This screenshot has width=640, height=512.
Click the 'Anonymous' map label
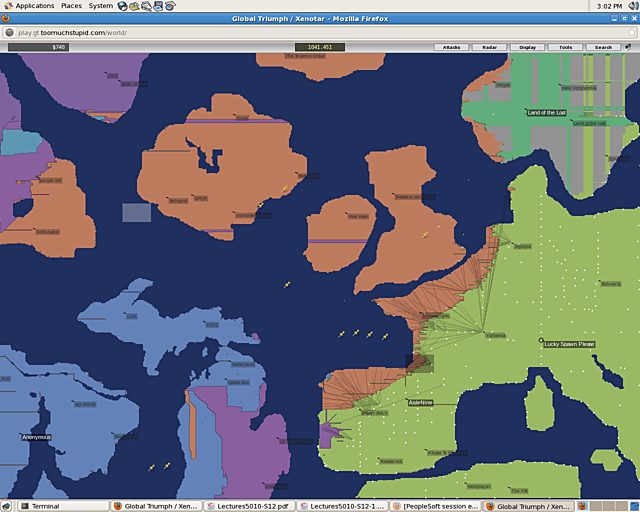point(36,437)
